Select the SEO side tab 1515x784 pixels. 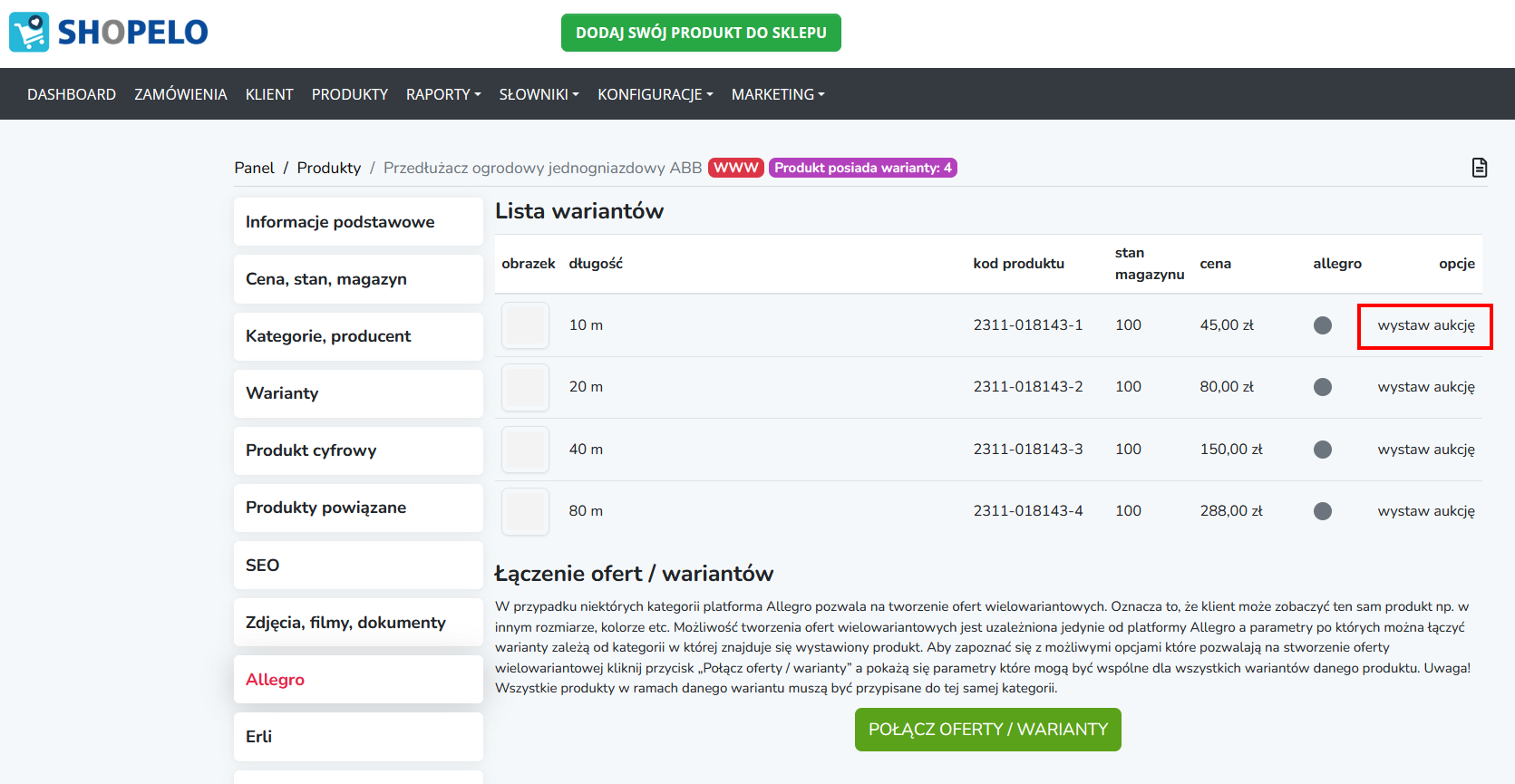358,566
